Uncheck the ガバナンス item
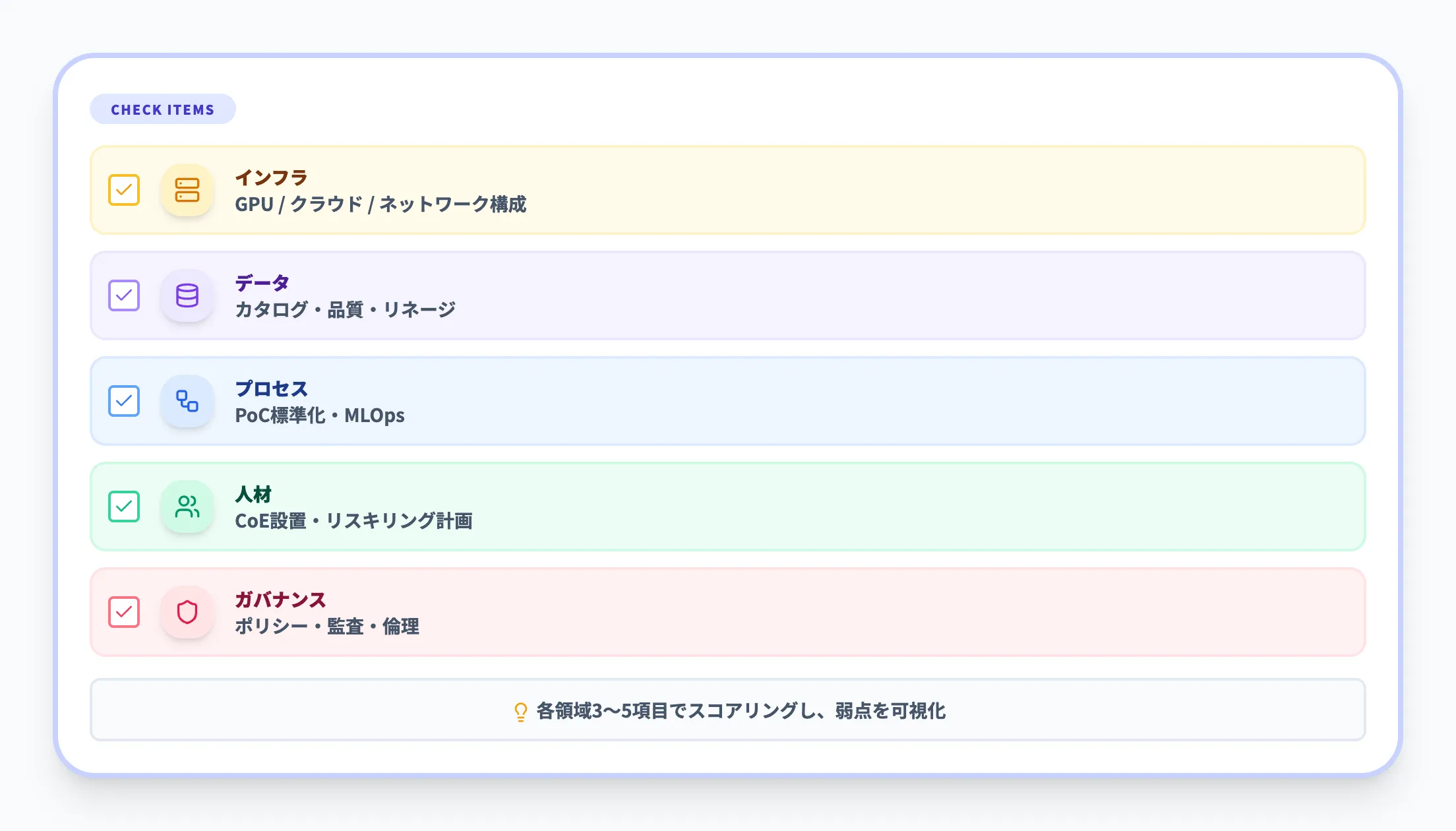Image resolution: width=1456 pixels, height=831 pixels. coord(123,613)
